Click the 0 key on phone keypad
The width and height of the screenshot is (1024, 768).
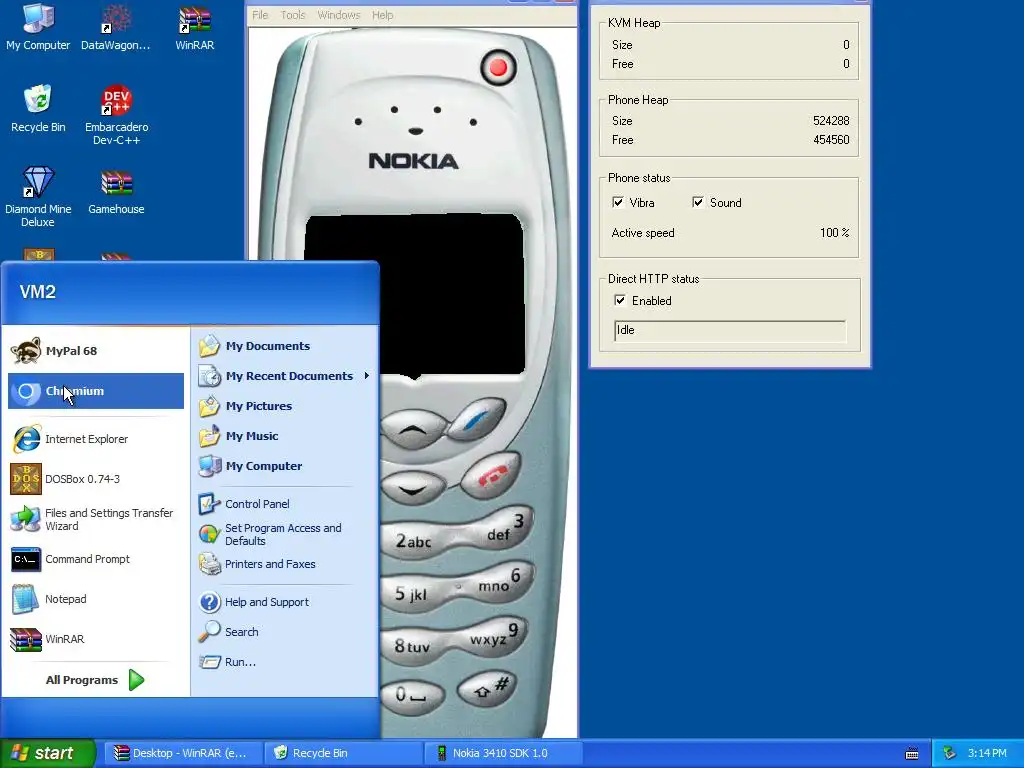coord(411,695)
